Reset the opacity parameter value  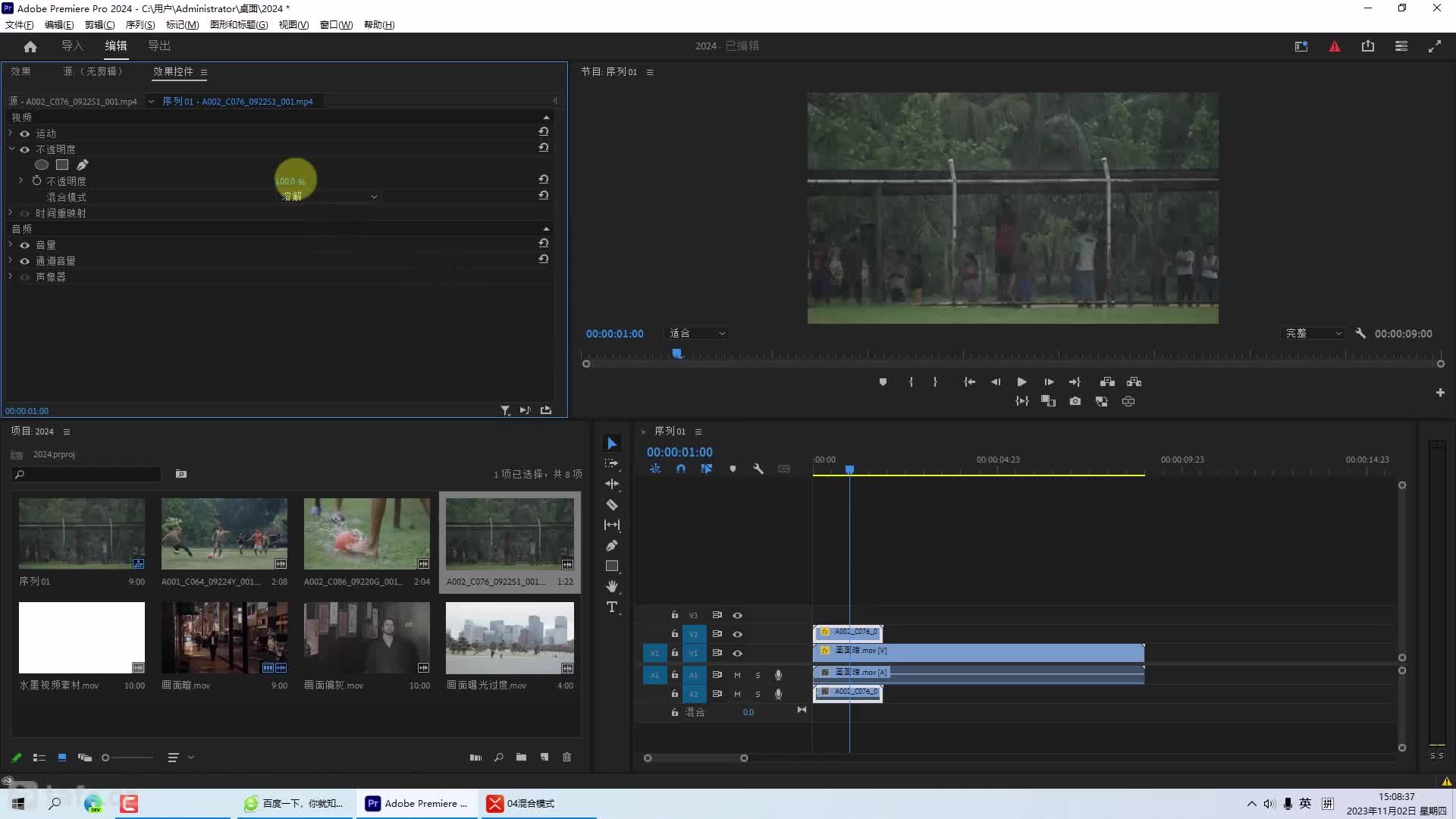(x=544, y=180)
